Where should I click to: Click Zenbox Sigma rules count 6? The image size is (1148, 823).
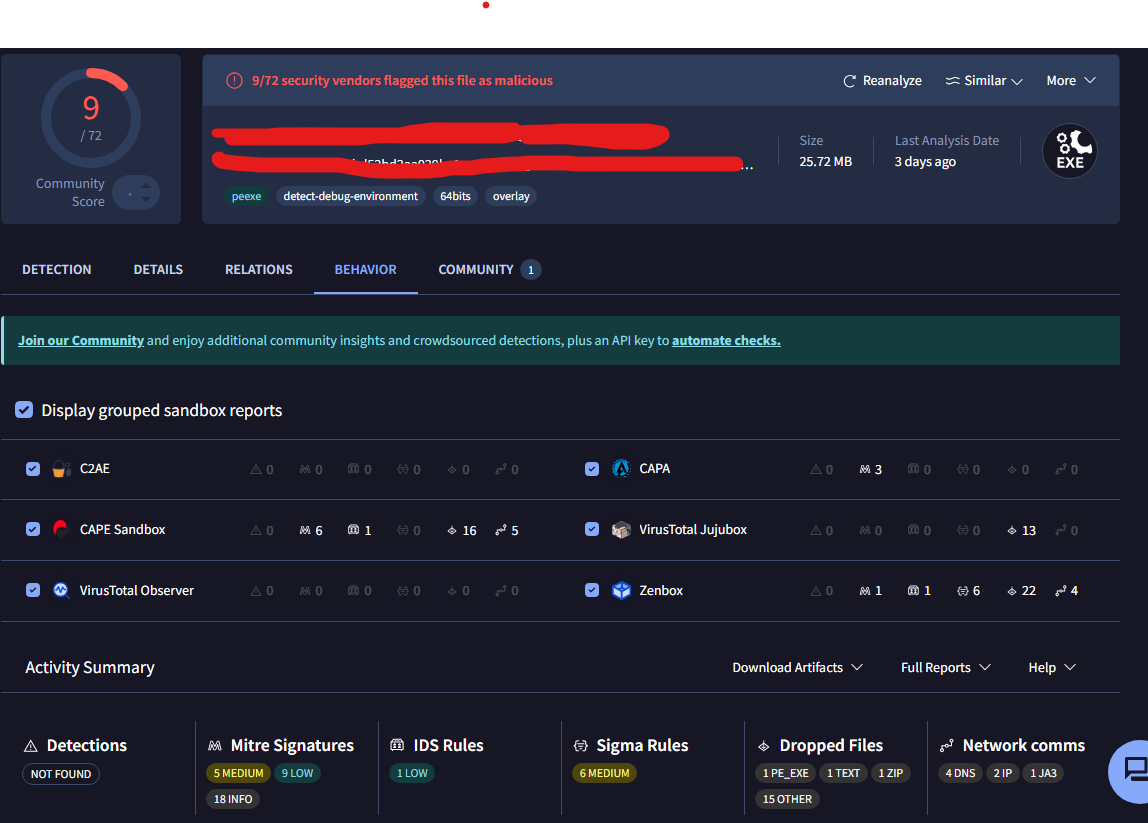coord(969,591)
